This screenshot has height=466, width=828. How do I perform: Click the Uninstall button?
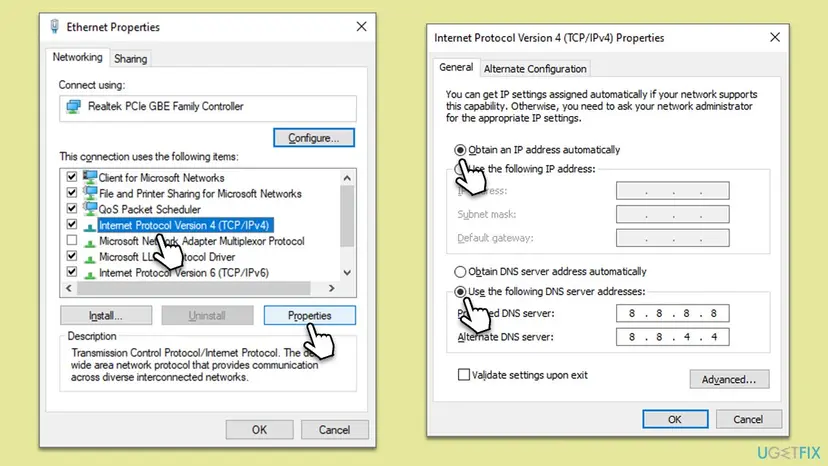(x=207, y=315)
